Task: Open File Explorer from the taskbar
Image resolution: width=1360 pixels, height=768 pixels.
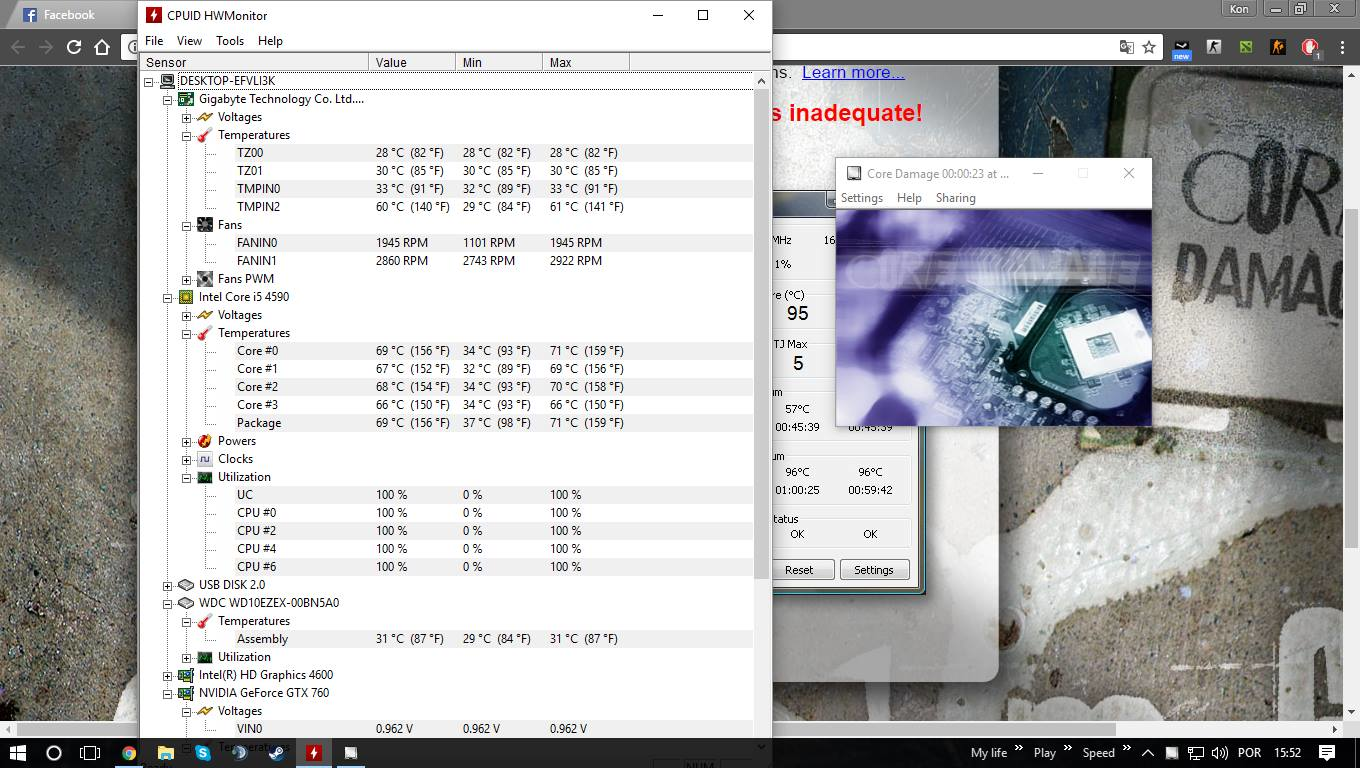Action: tap(166, 753)
